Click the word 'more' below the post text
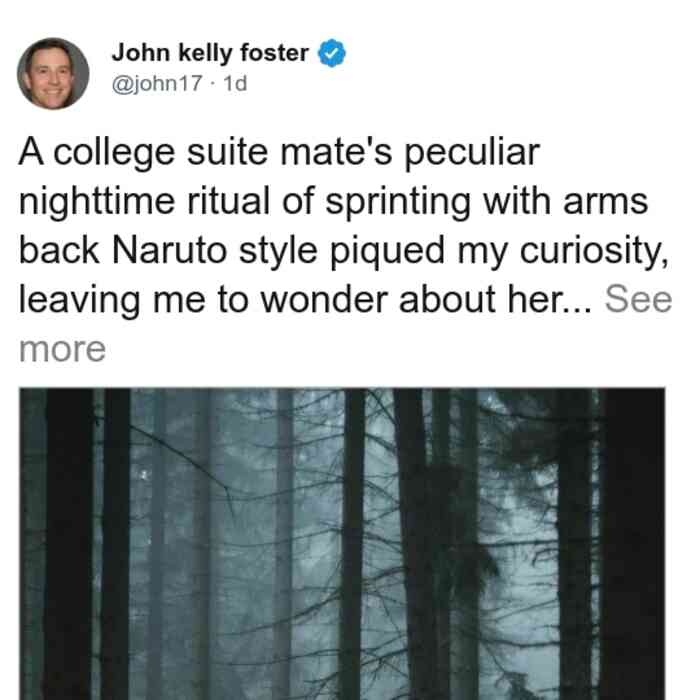This screenshot has height=700, width=700. 62,349
